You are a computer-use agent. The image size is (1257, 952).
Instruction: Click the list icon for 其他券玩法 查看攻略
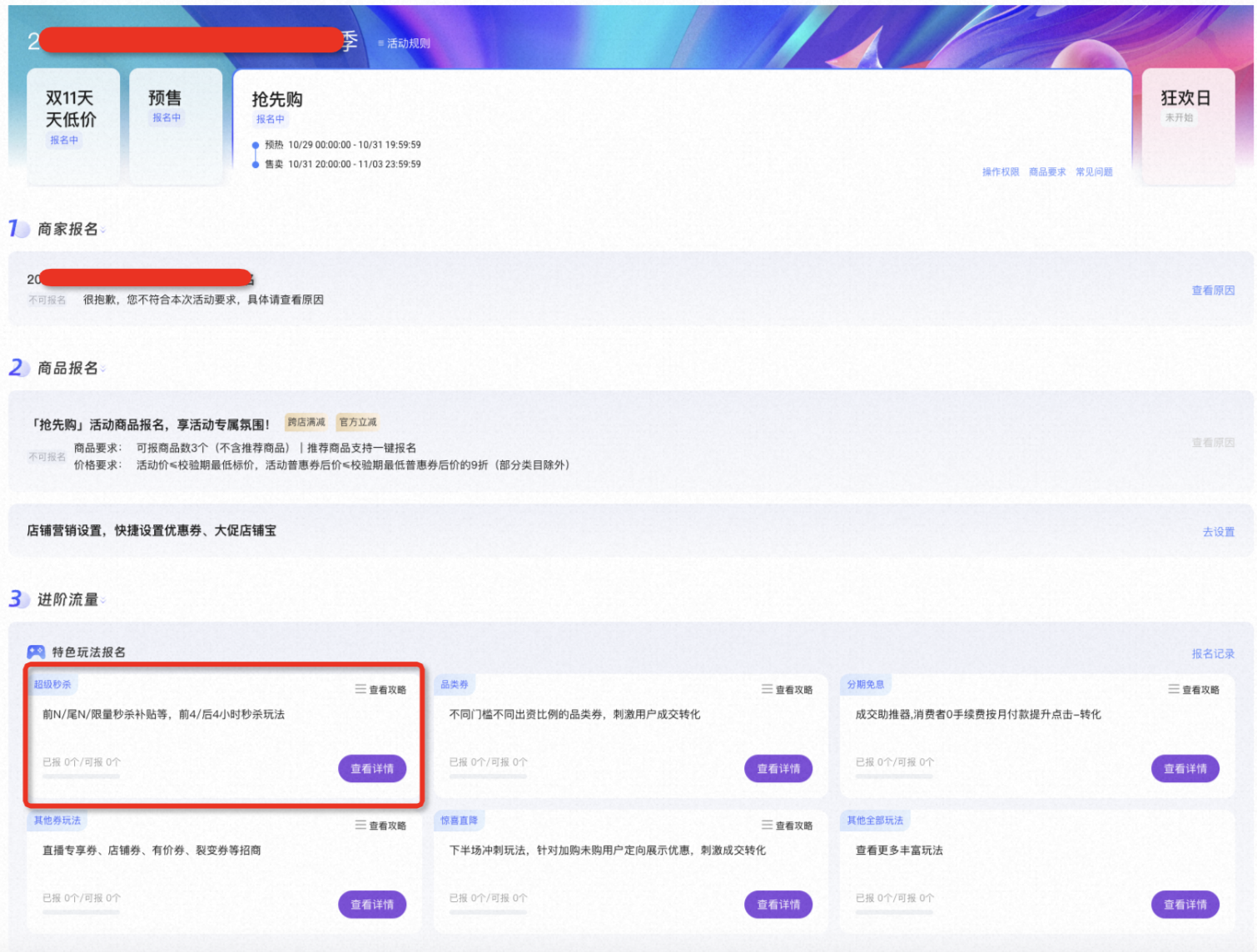point(360,825)
